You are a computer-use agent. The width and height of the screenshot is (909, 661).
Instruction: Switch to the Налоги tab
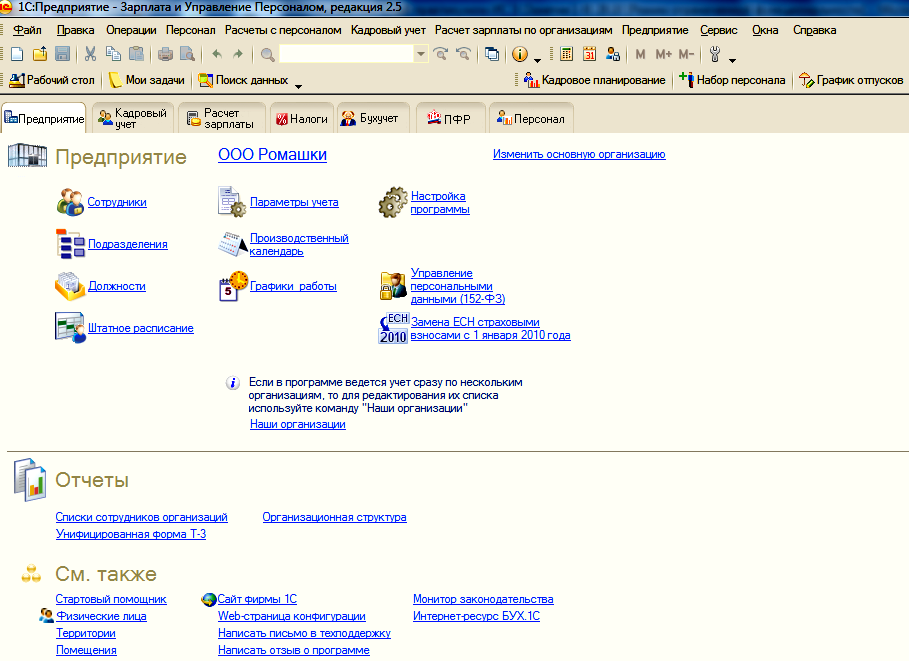[x=302, y=118]
